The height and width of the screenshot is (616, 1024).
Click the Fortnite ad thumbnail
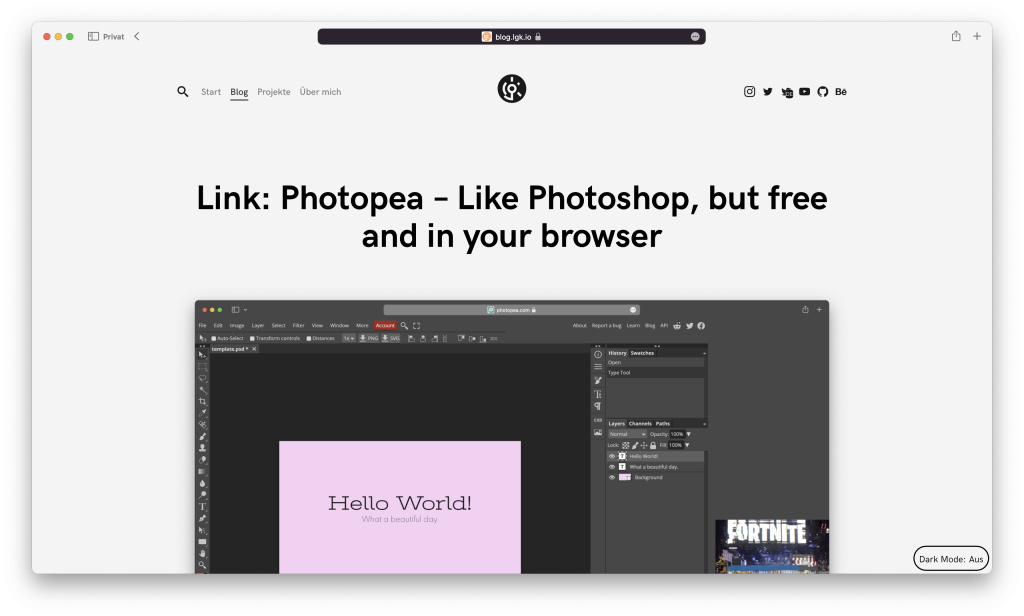pyautogui.click(x=772, y=547)
